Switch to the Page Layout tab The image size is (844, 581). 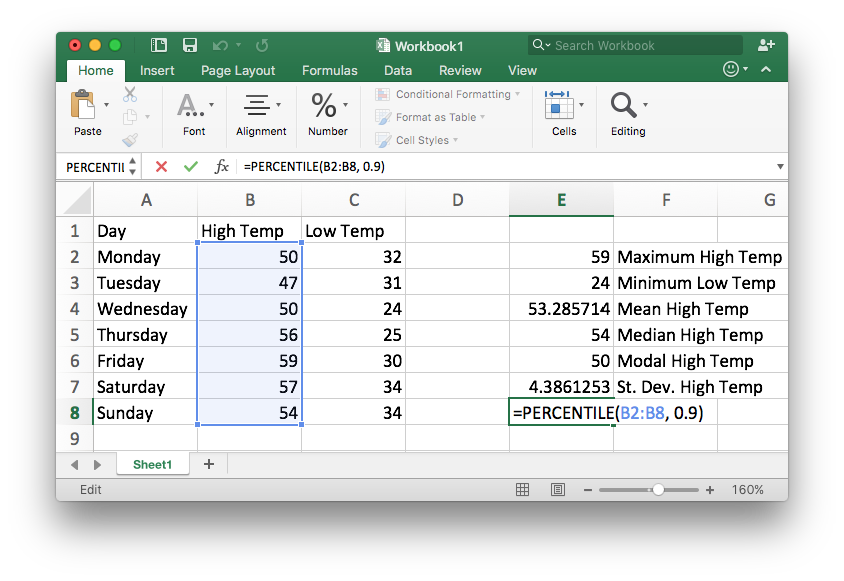(238, 71)
